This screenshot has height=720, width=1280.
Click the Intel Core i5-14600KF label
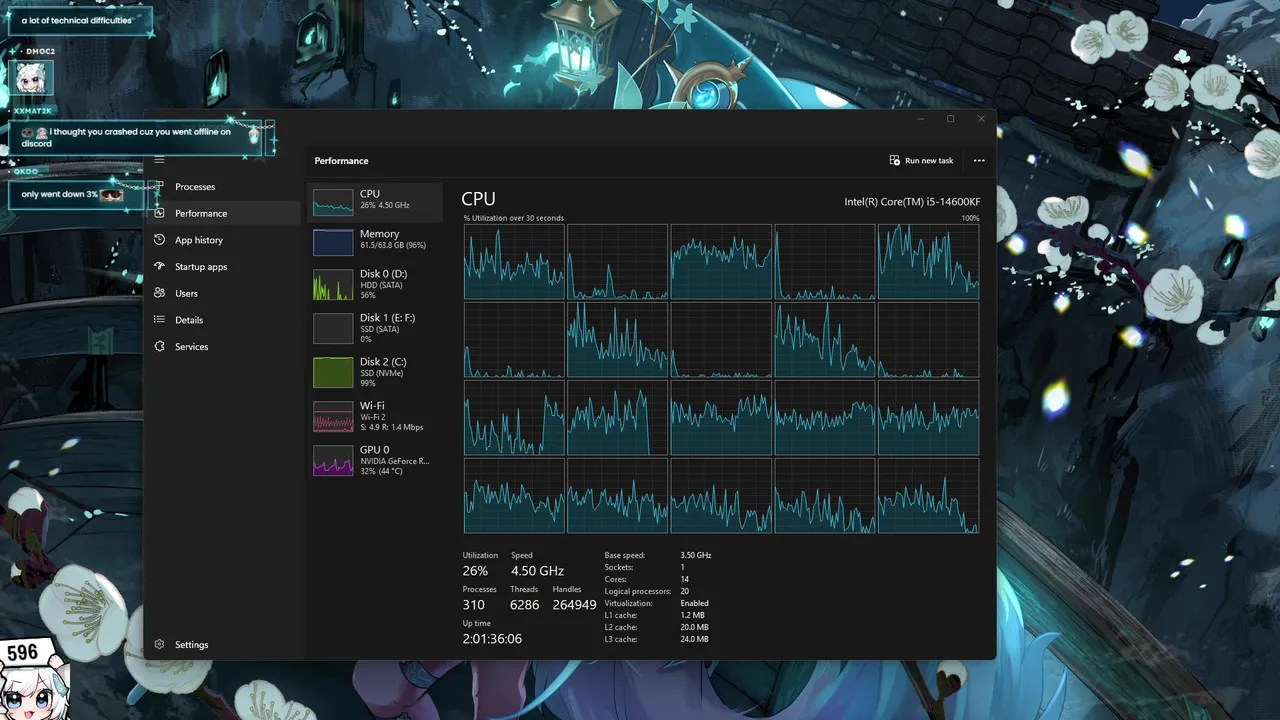pos(912,202)
